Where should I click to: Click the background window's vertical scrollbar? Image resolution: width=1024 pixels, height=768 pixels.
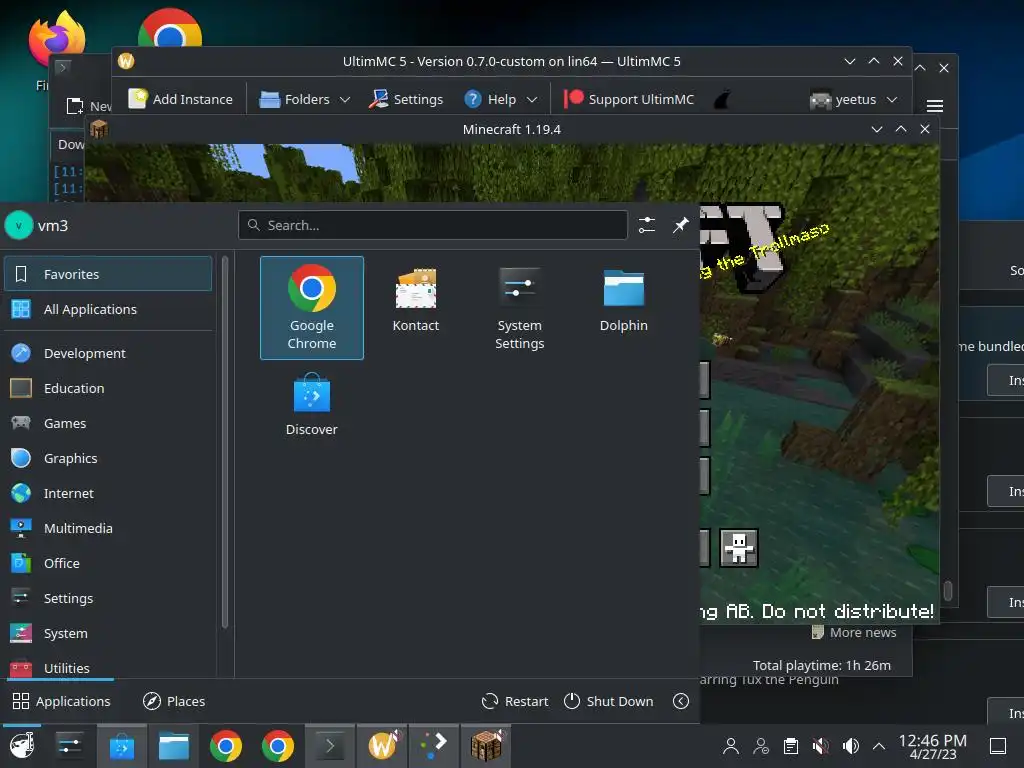coord(948,590)
